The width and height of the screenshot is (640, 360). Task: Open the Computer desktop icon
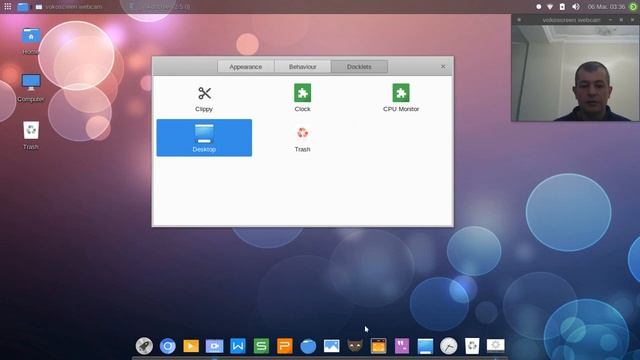pyautogui.click(x=31, y=88)
